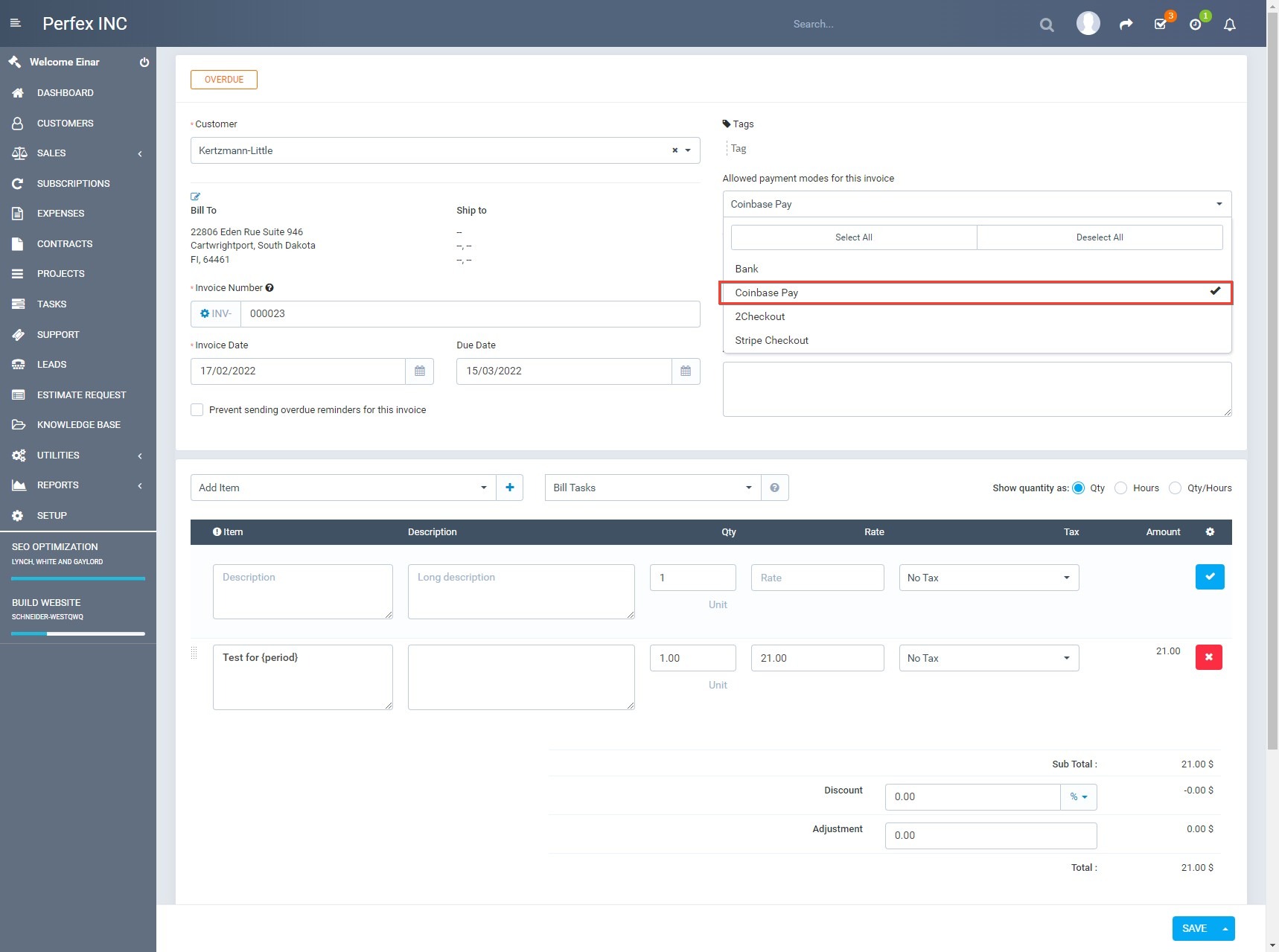The width and height of the screenshot is (1279, 952).
Task: Open the items table column settings gear
Action: [x=1210, y=532]
